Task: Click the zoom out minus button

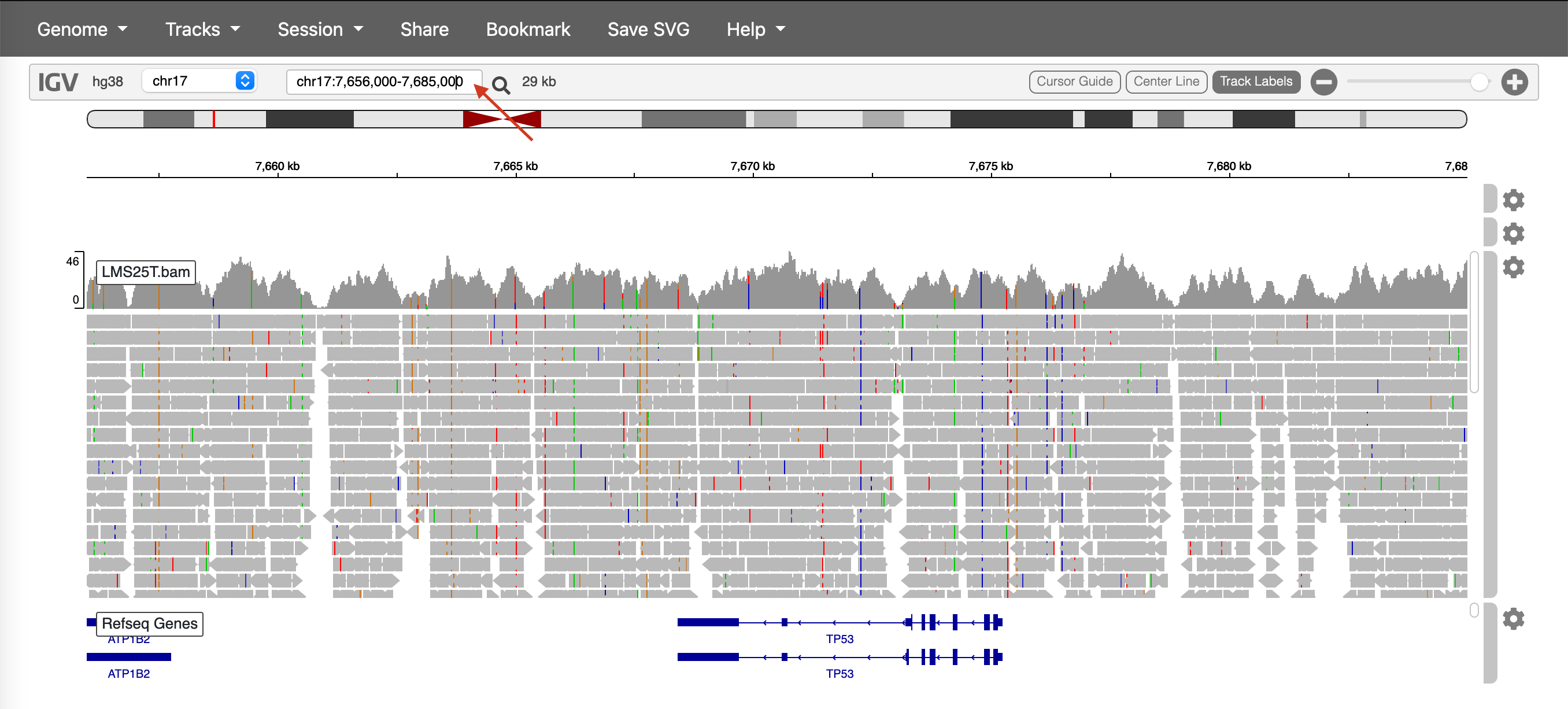Action: coord(1323,82)
